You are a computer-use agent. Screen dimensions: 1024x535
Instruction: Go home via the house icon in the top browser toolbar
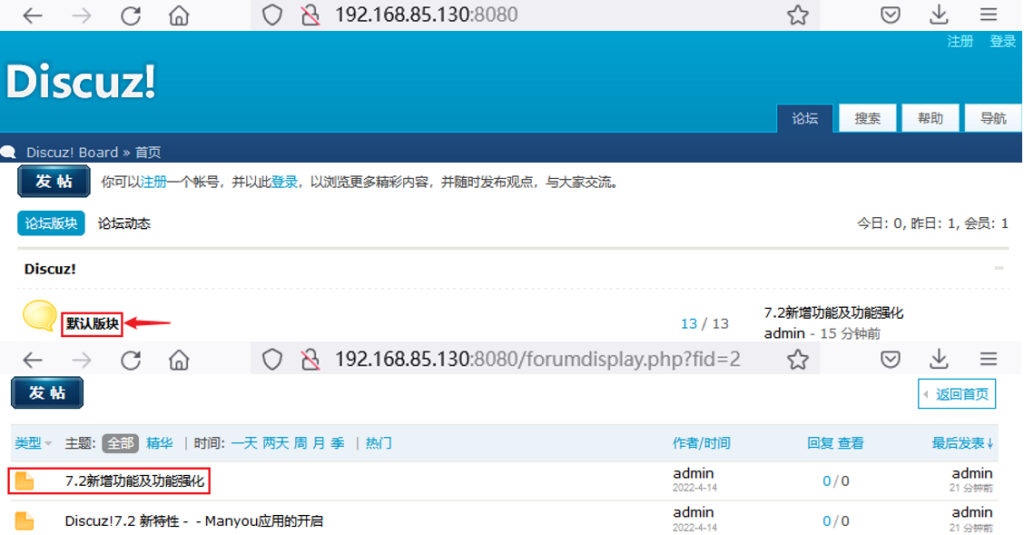click(178, 15)
